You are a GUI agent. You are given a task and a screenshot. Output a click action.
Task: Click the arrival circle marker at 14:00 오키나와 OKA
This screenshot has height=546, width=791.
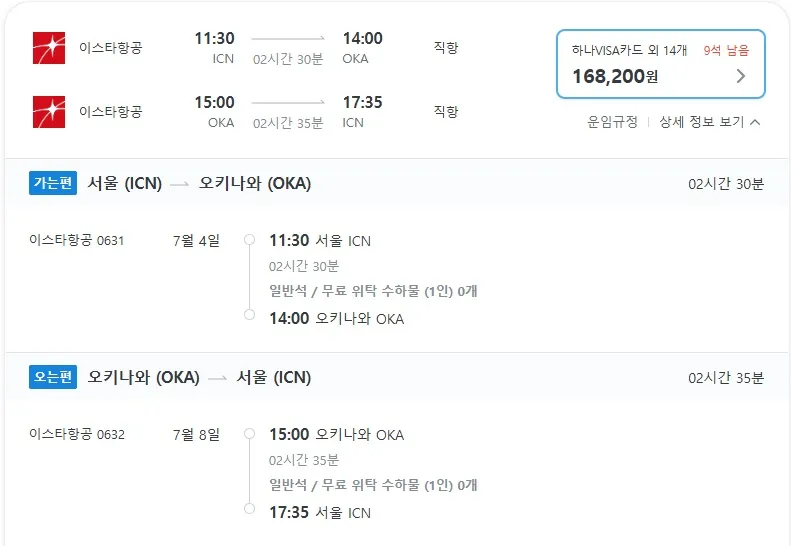(249, 314)
